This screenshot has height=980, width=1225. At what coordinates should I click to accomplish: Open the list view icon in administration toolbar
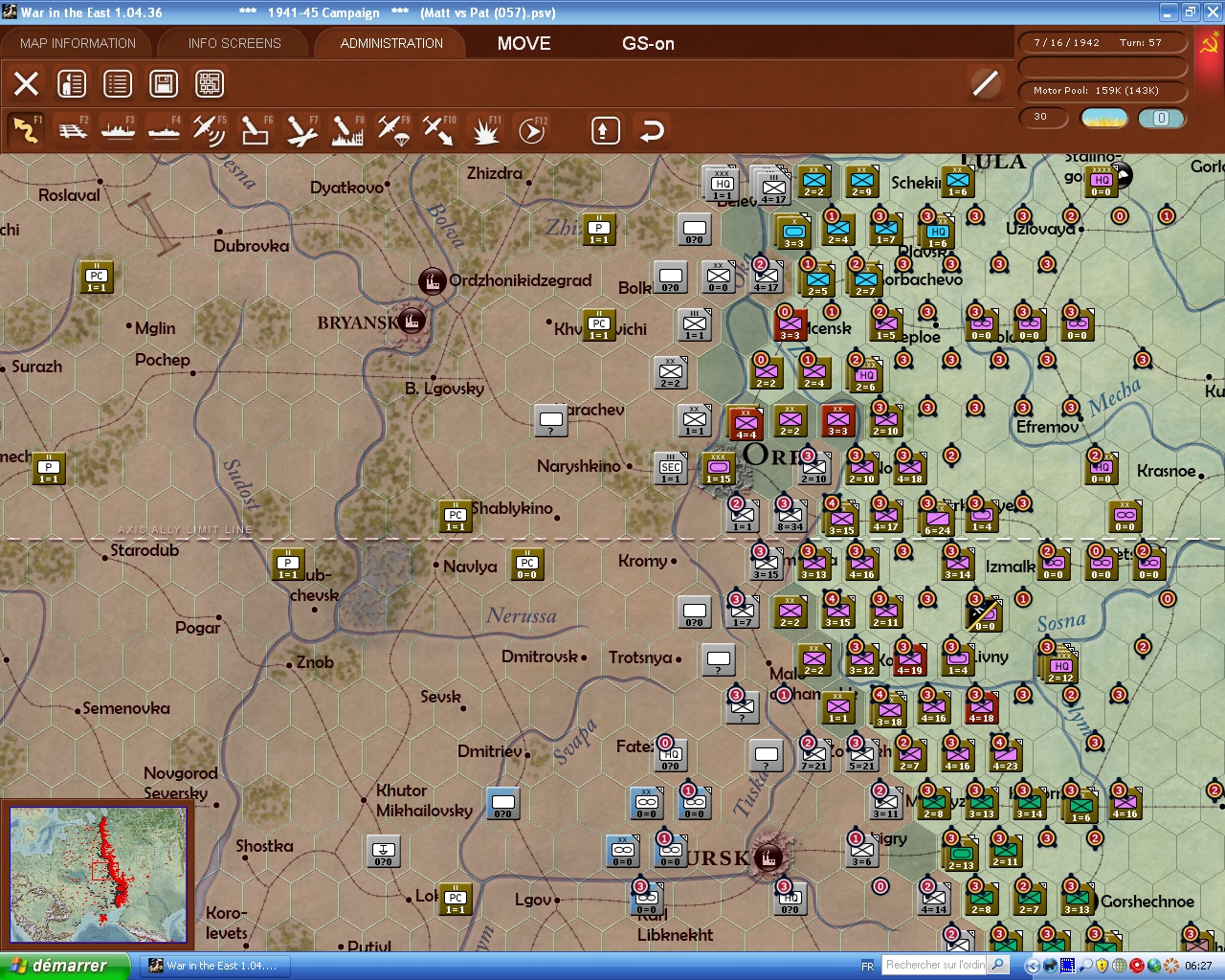click(x=118, y=84)
